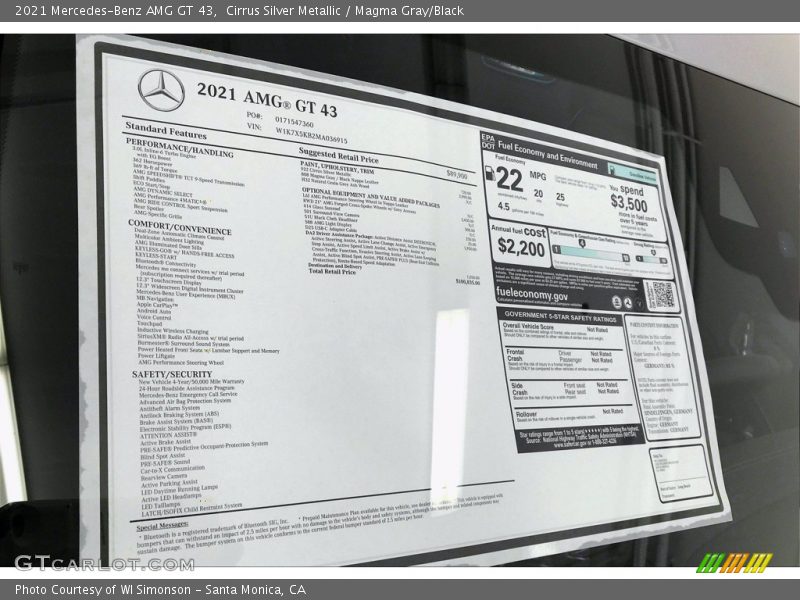
Task: Click the 'SAFETY/SECURITY' section heading
Action: 172,374
